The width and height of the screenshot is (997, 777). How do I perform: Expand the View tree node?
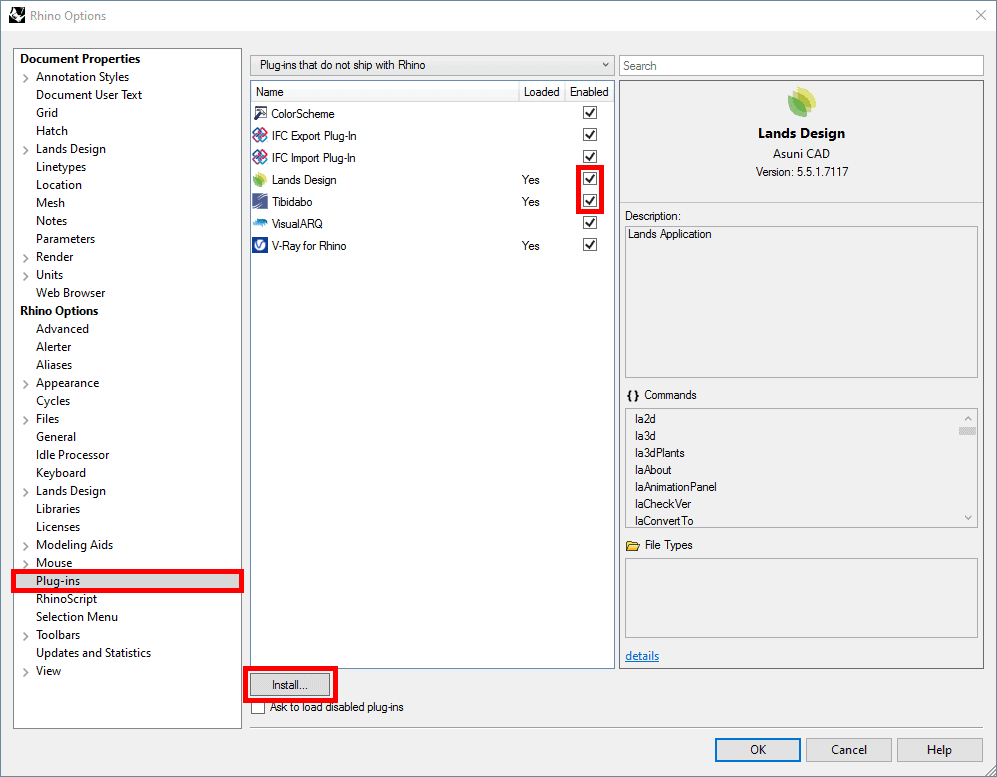tap(25, 672)
